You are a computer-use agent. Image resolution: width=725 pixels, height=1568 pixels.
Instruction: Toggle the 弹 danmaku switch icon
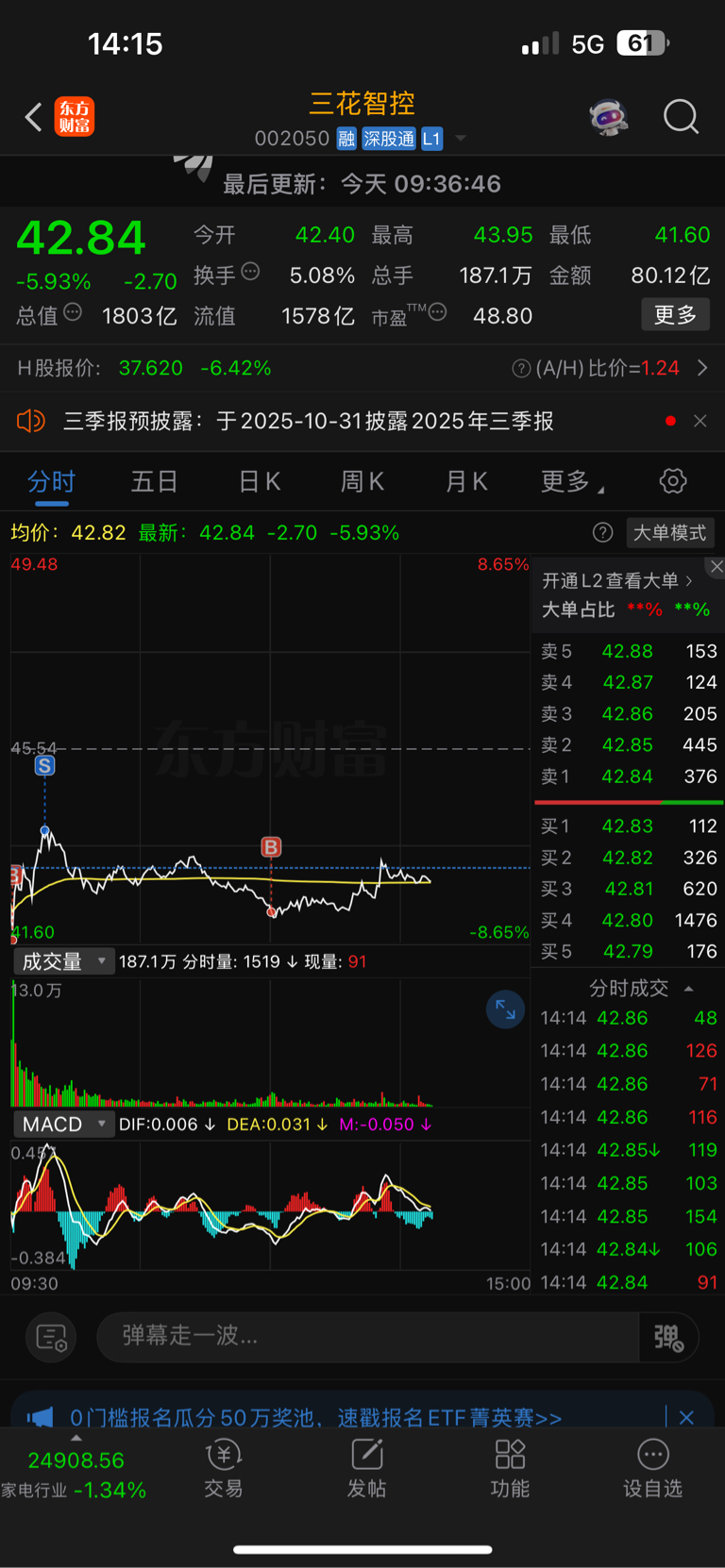pos(669,1337)
